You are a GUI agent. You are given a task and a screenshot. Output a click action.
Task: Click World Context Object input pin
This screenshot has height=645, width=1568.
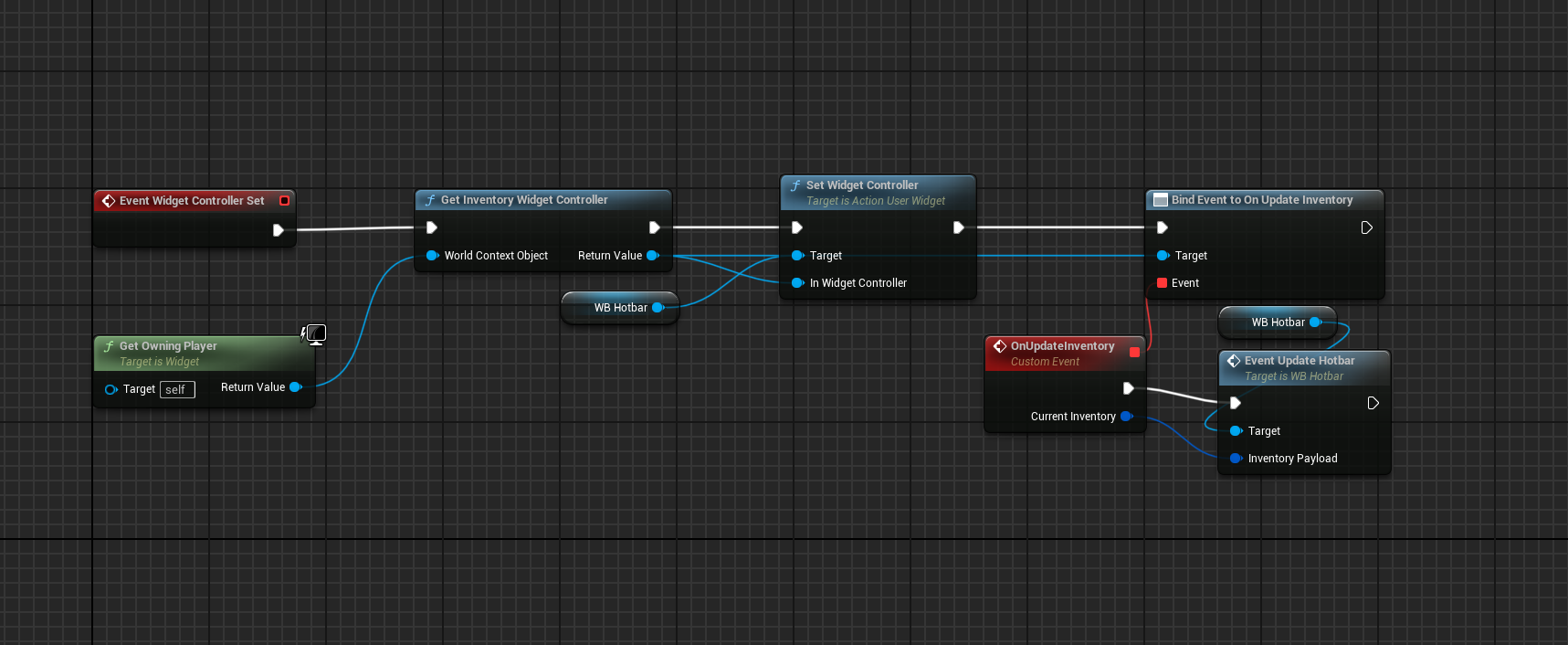[432, 256]
